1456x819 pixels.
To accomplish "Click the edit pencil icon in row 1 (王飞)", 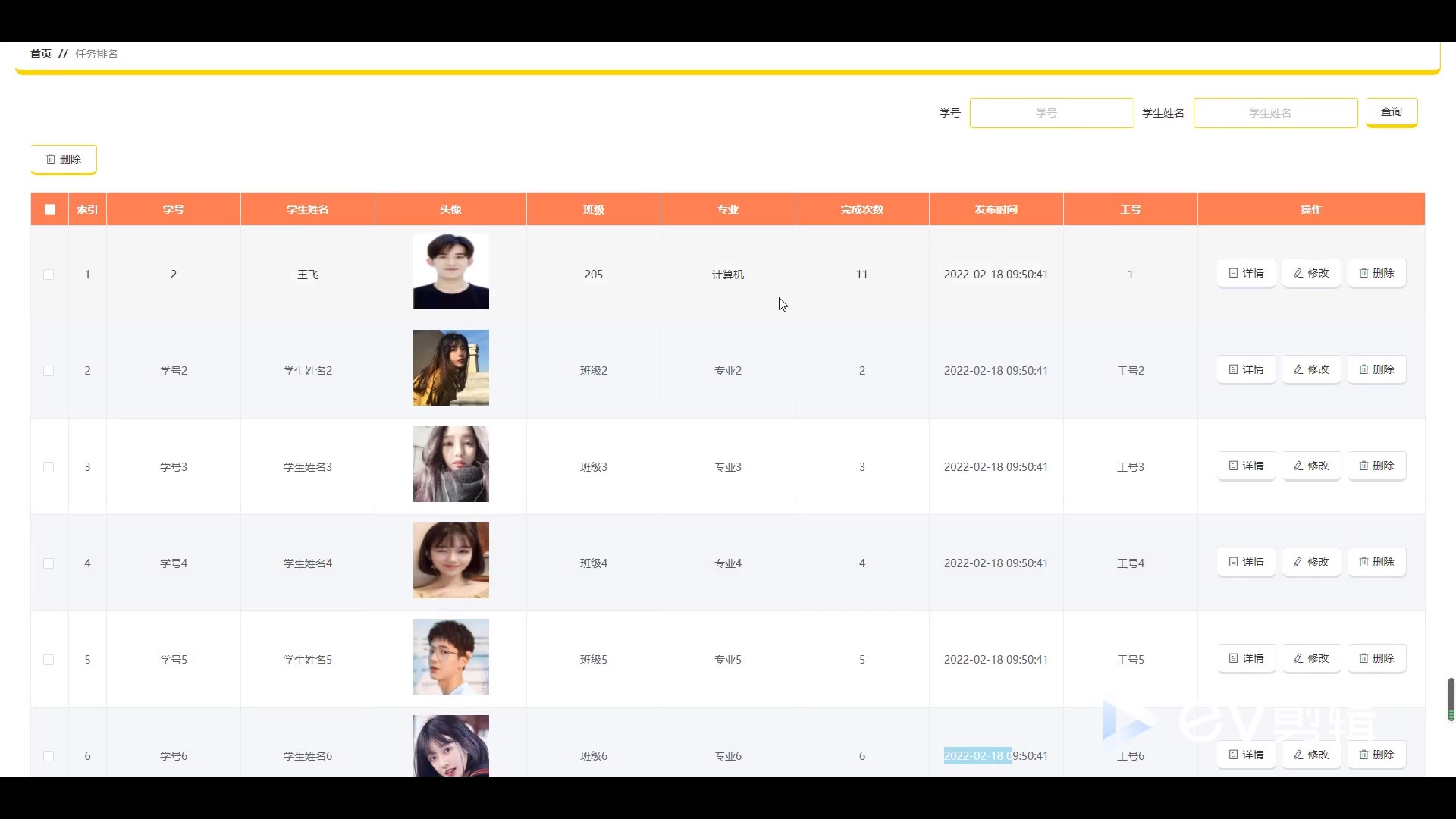I will tap(1298, 273).
